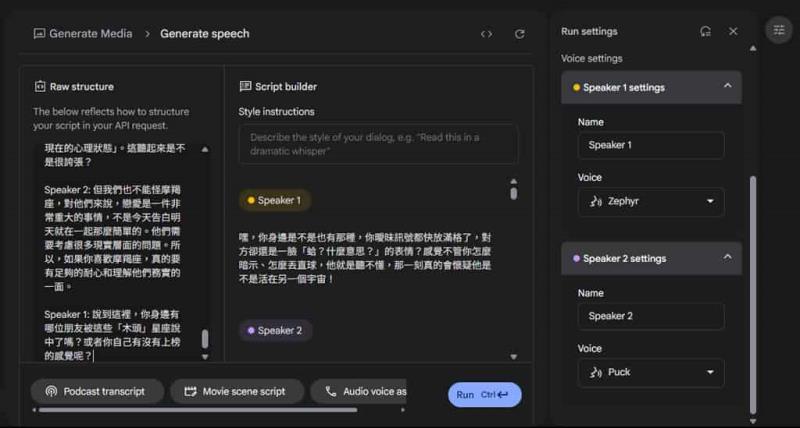The width and height of the screenshot is (800, 428).
Task: Click Run settings scrollbar down arrow
Action: (753, 421)
